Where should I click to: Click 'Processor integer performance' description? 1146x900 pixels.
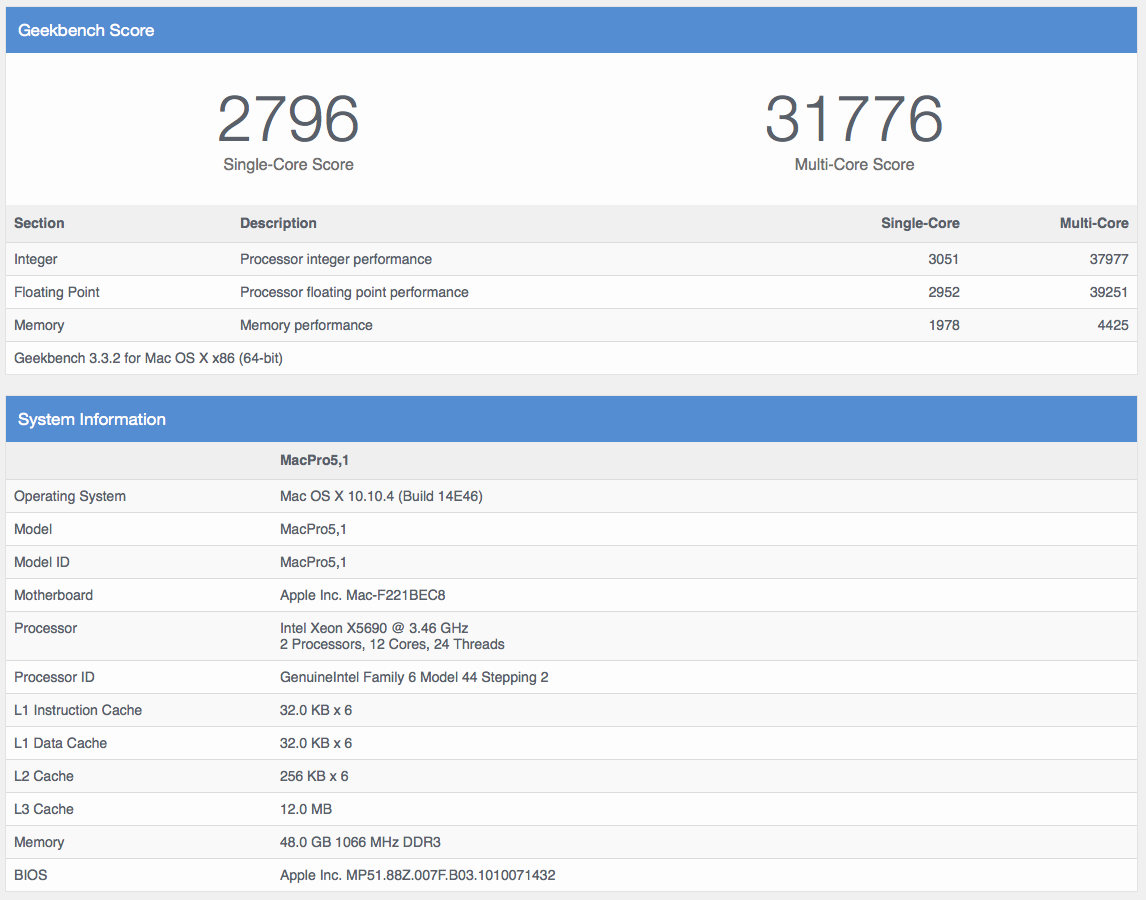point(335,260)
